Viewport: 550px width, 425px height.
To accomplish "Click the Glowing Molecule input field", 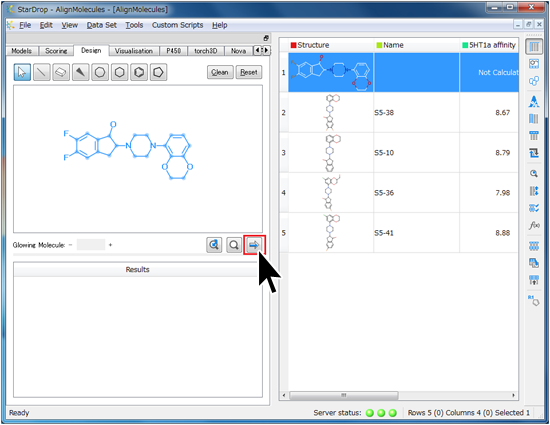I will pos(91,245).
